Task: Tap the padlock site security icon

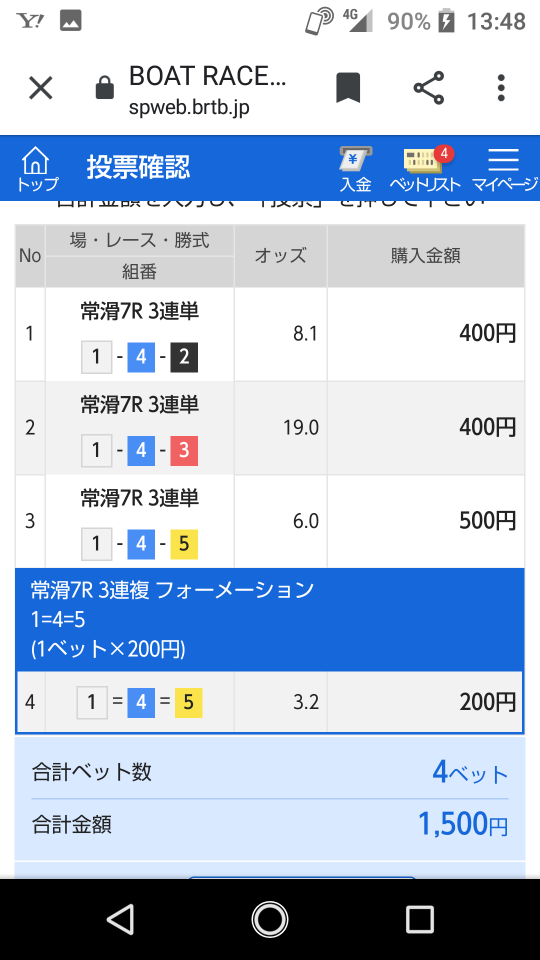Action: pyautogui.click(x=105, y=89)
